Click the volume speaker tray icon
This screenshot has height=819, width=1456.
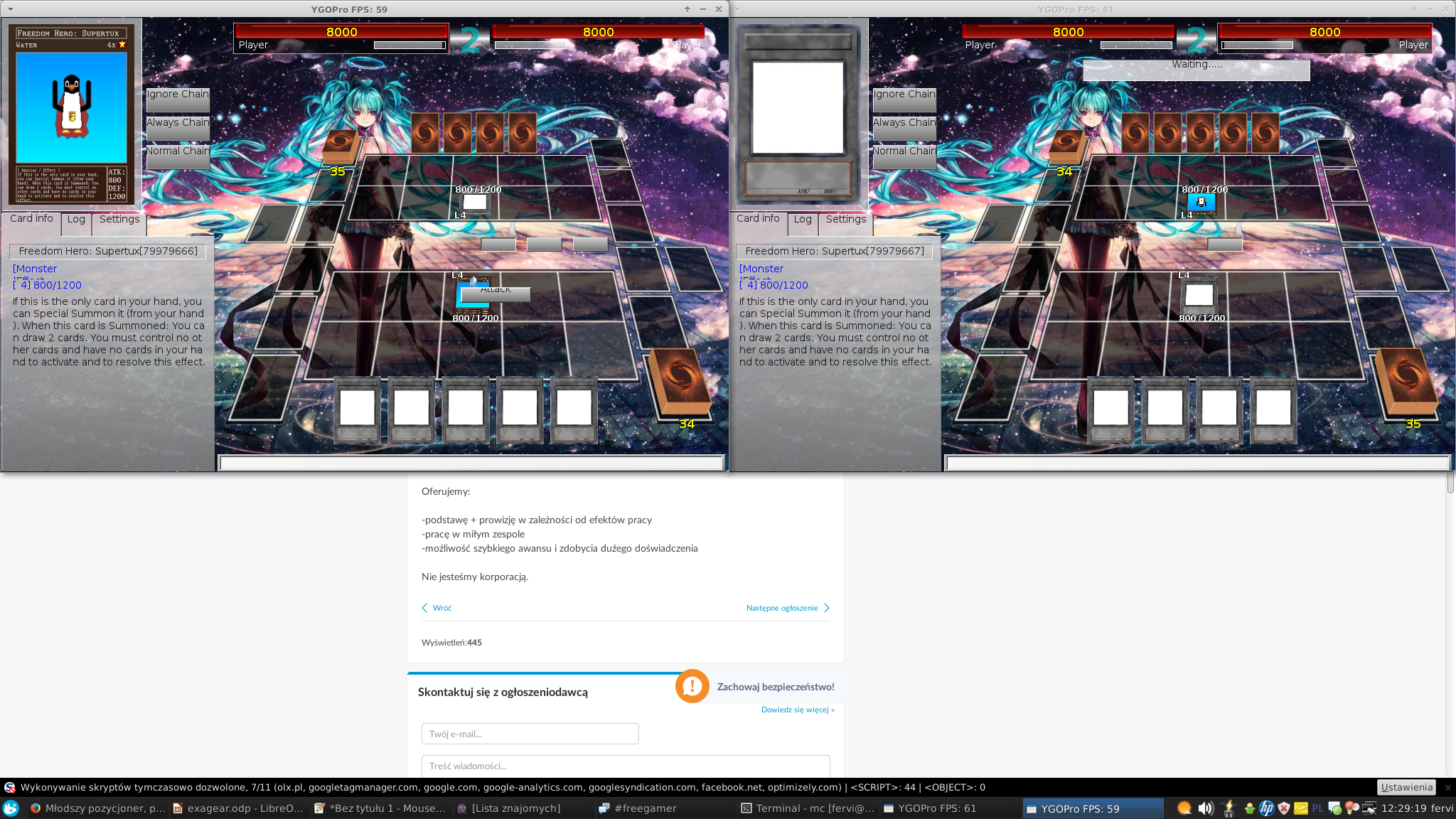click(1205, 808)
